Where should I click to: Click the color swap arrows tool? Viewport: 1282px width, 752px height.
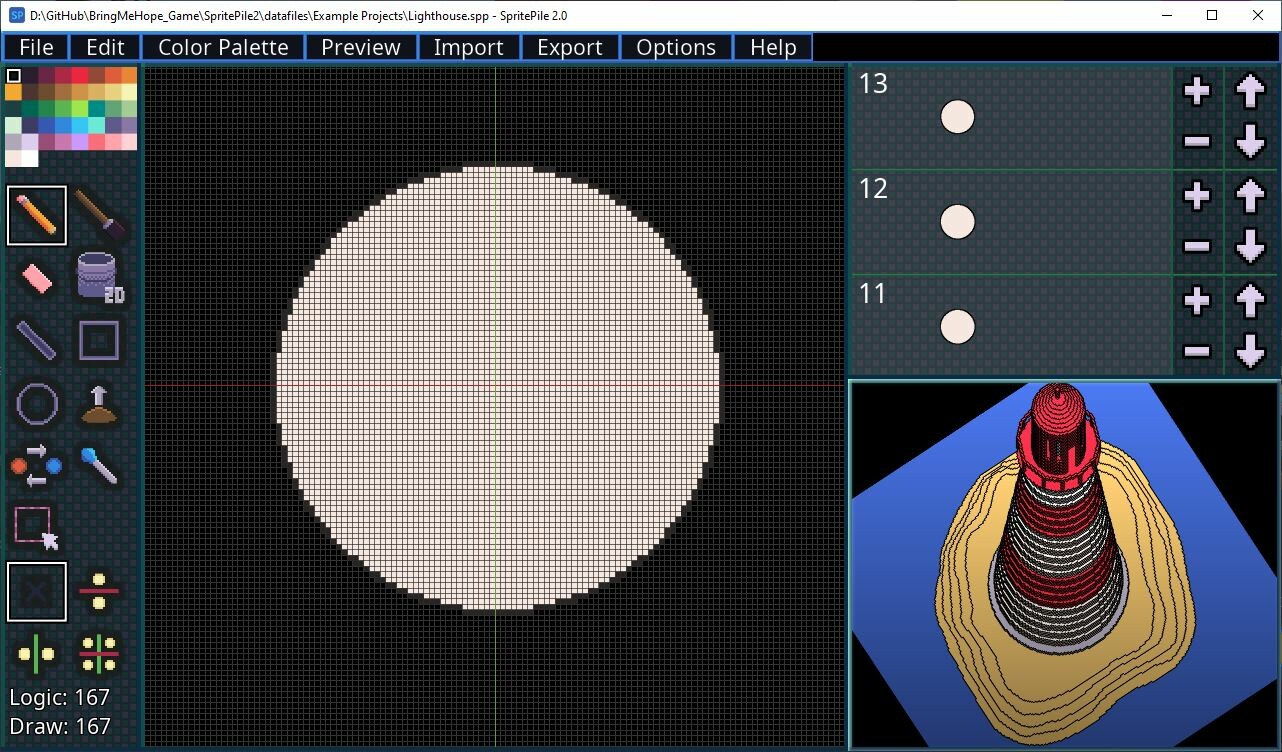click(37, 466)
